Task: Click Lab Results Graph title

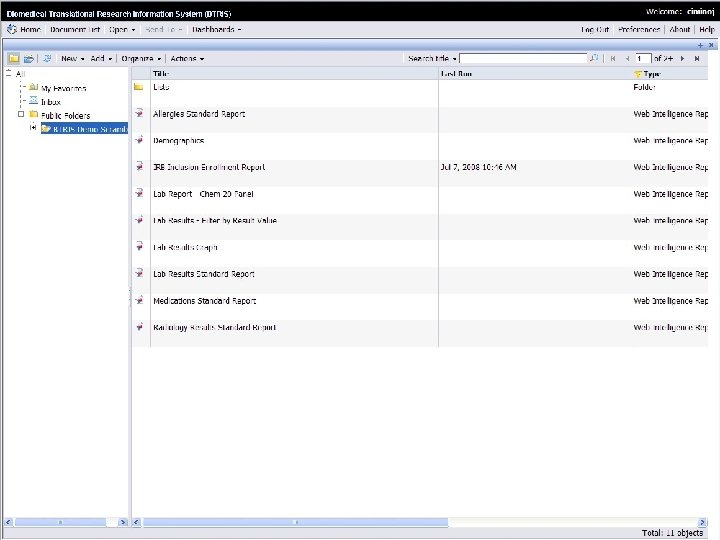Action: [x=185, y=247]
